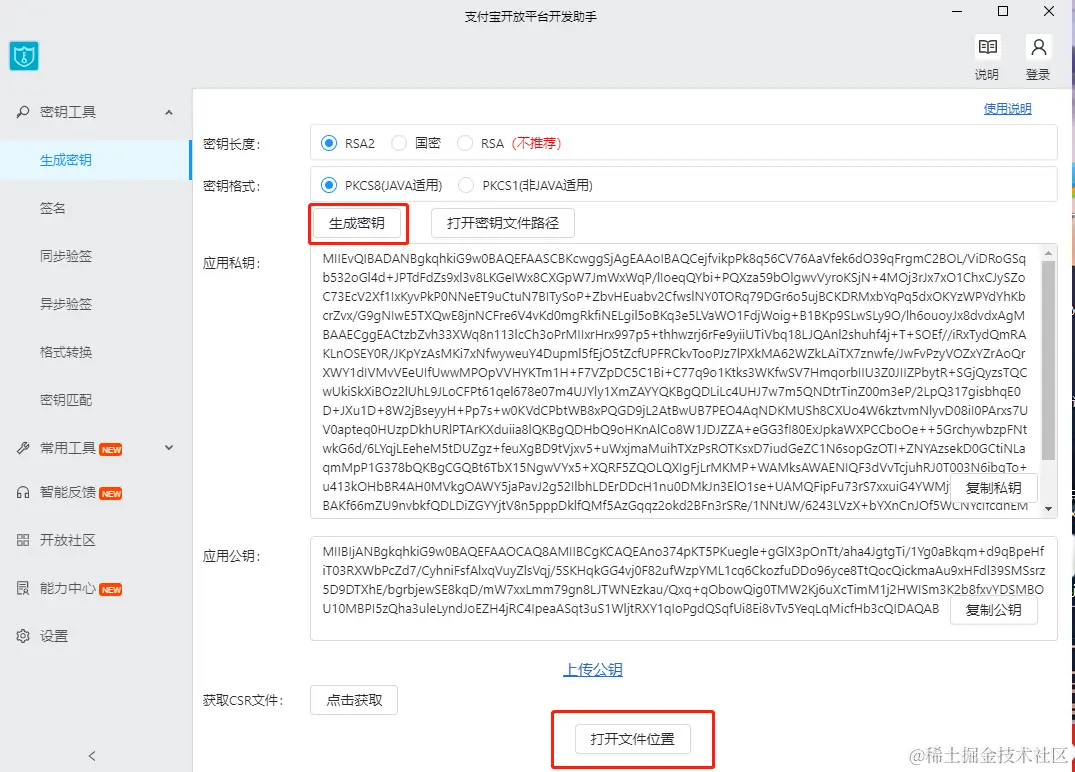Click the 登录 user icon

click(1038, 47)
